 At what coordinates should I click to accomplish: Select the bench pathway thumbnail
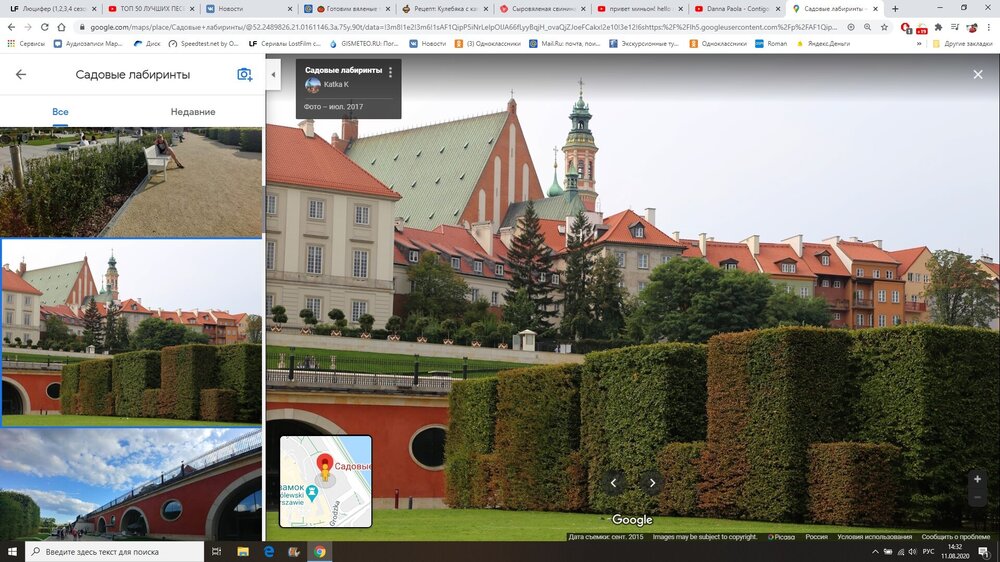coord(131,182)
